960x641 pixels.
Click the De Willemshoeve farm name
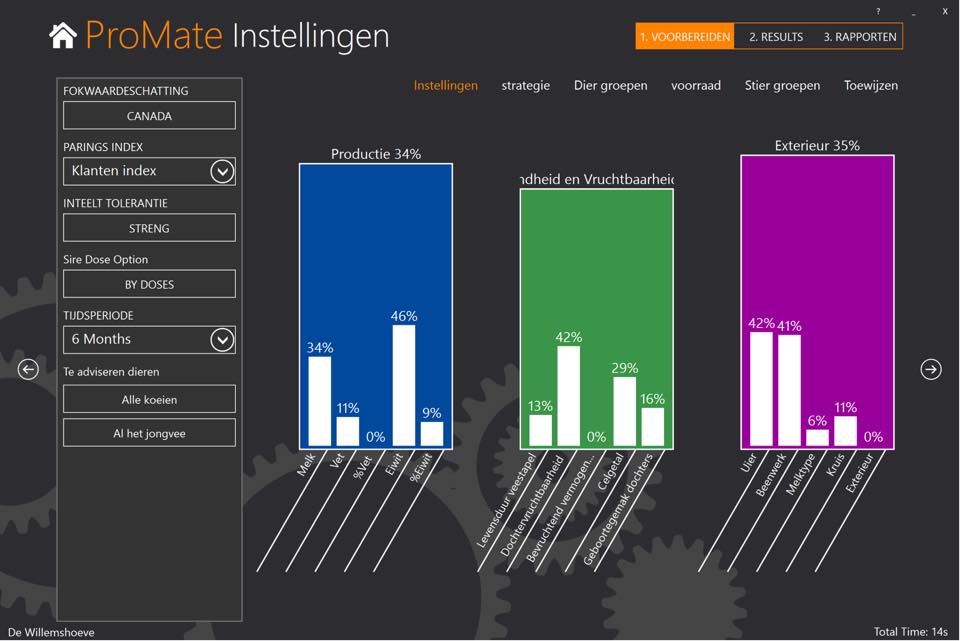click(x=51, y=632)
